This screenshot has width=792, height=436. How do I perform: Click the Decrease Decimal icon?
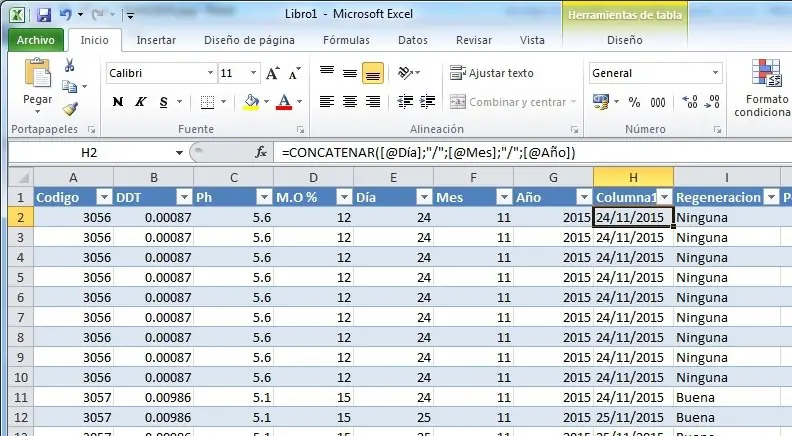[712, 102]
